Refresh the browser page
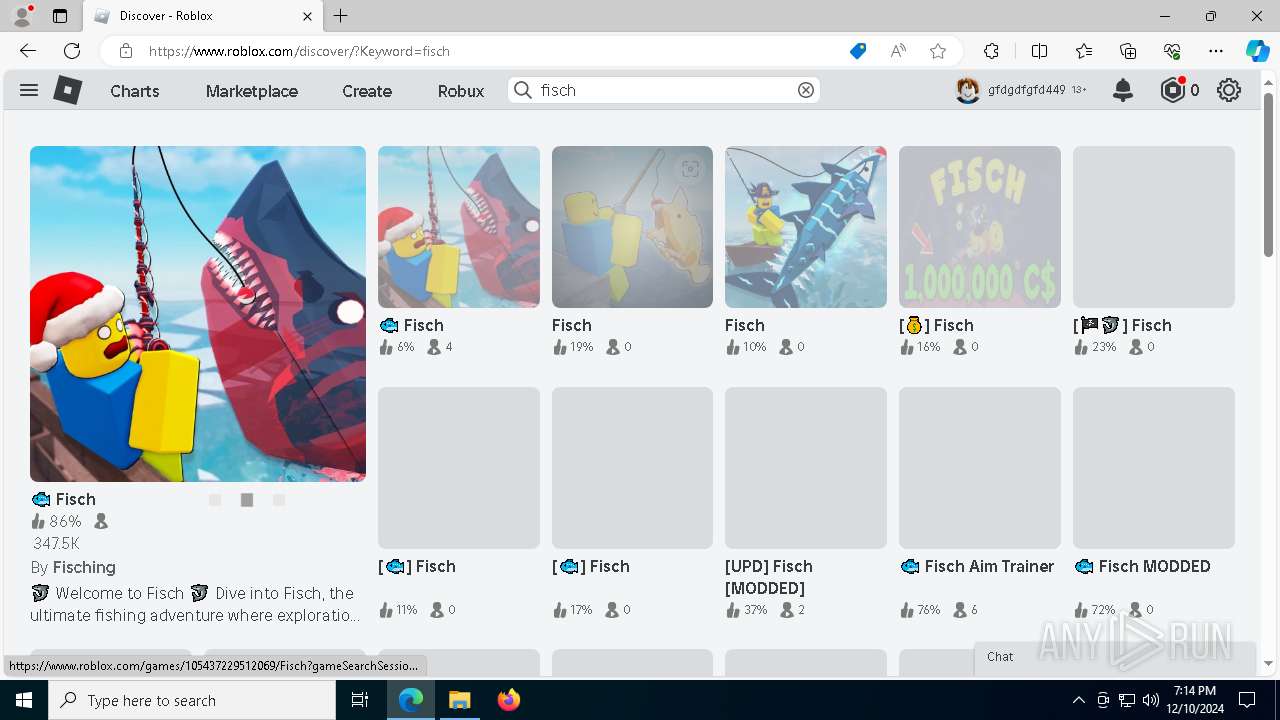Screen dimensions: 1280x720 (x=72, y=51)
